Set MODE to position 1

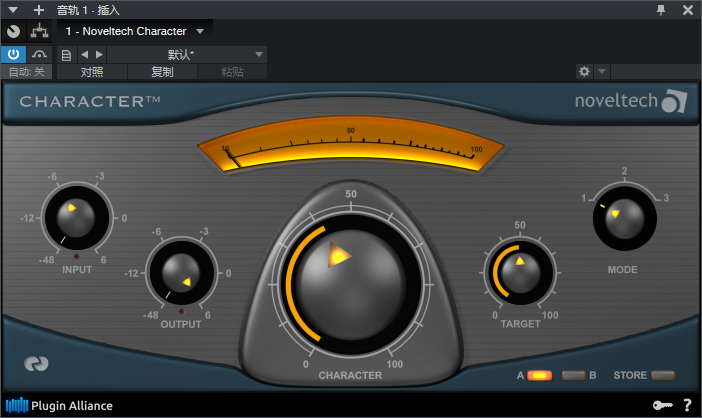[583, 198]
